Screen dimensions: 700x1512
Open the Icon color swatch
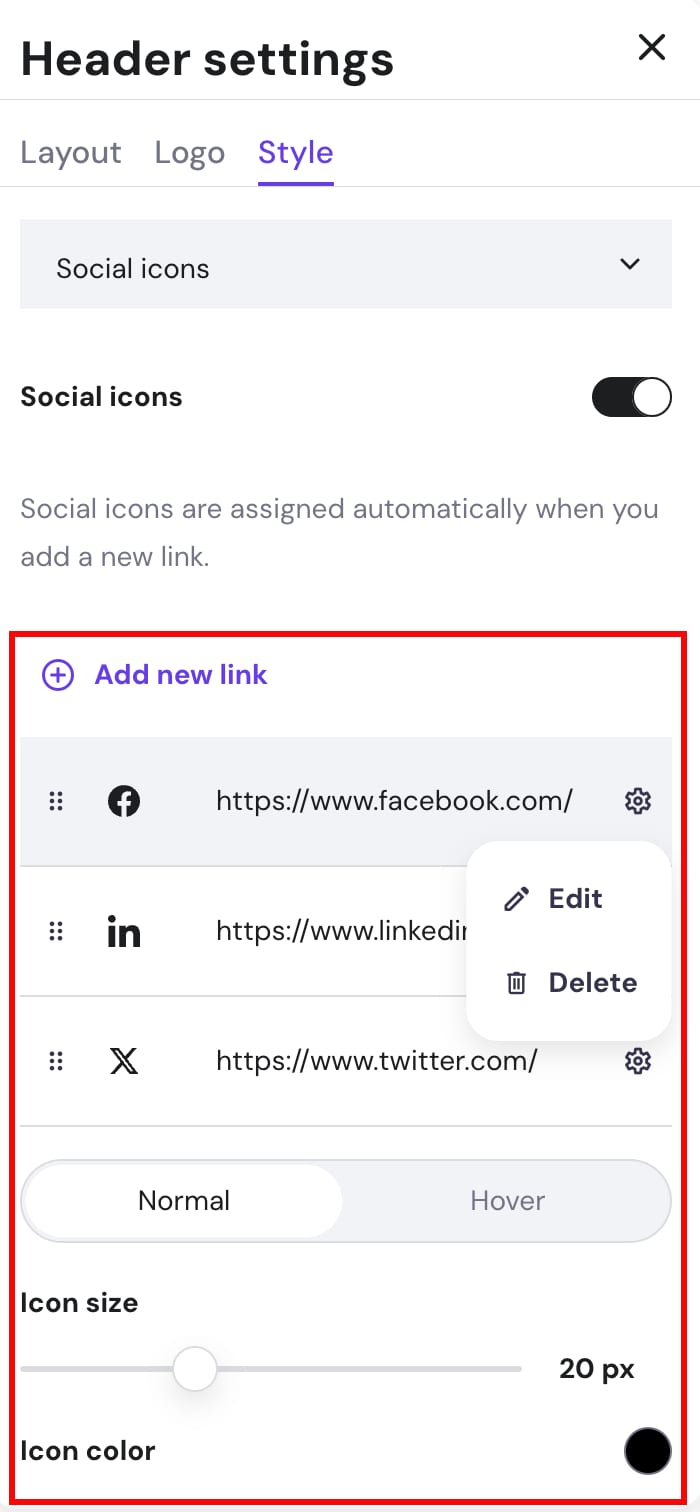tap(647, 1450)
